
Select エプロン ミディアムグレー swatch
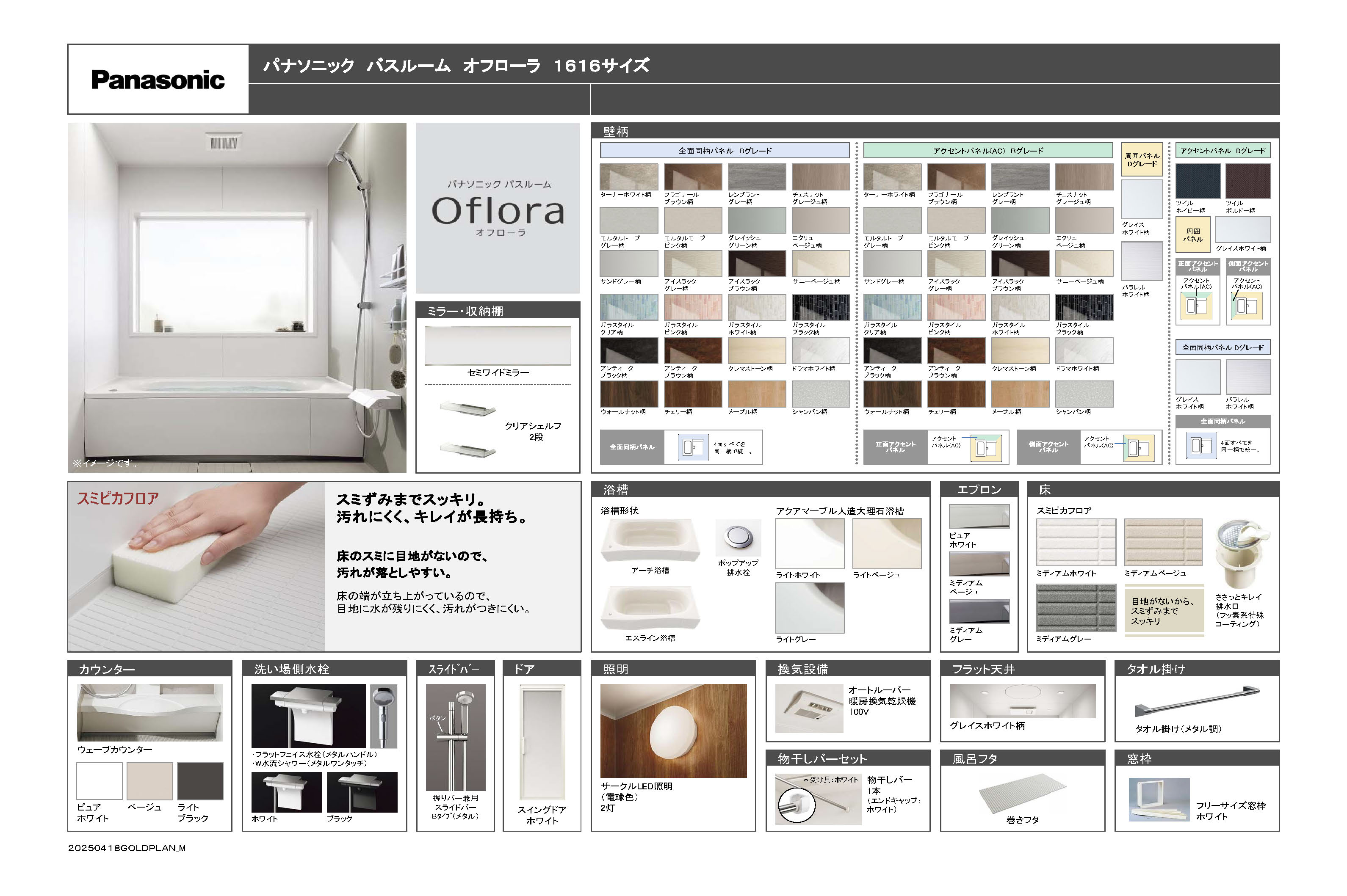point(979,612)
